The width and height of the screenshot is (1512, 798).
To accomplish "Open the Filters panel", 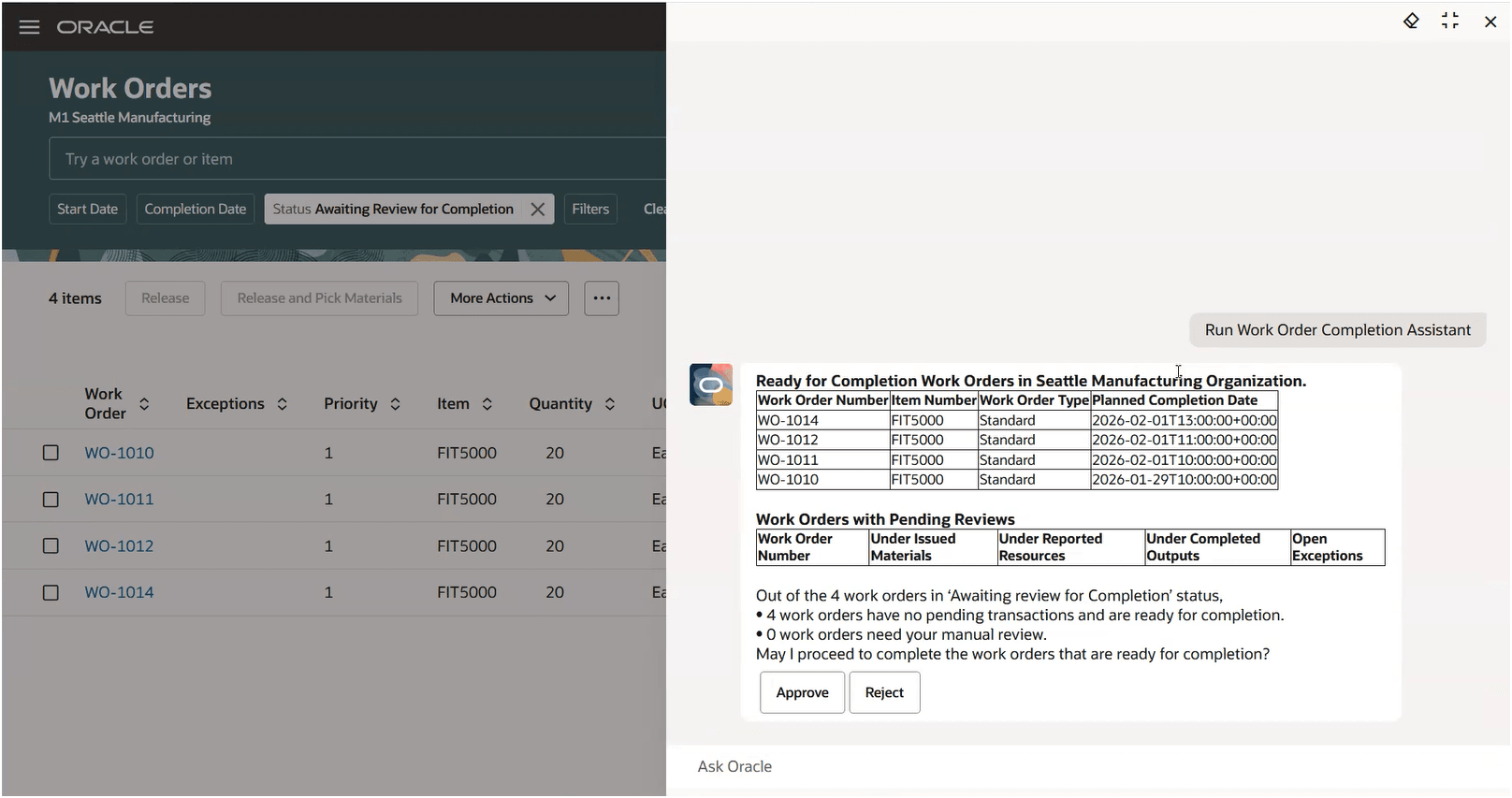I will tap(590, 210).
